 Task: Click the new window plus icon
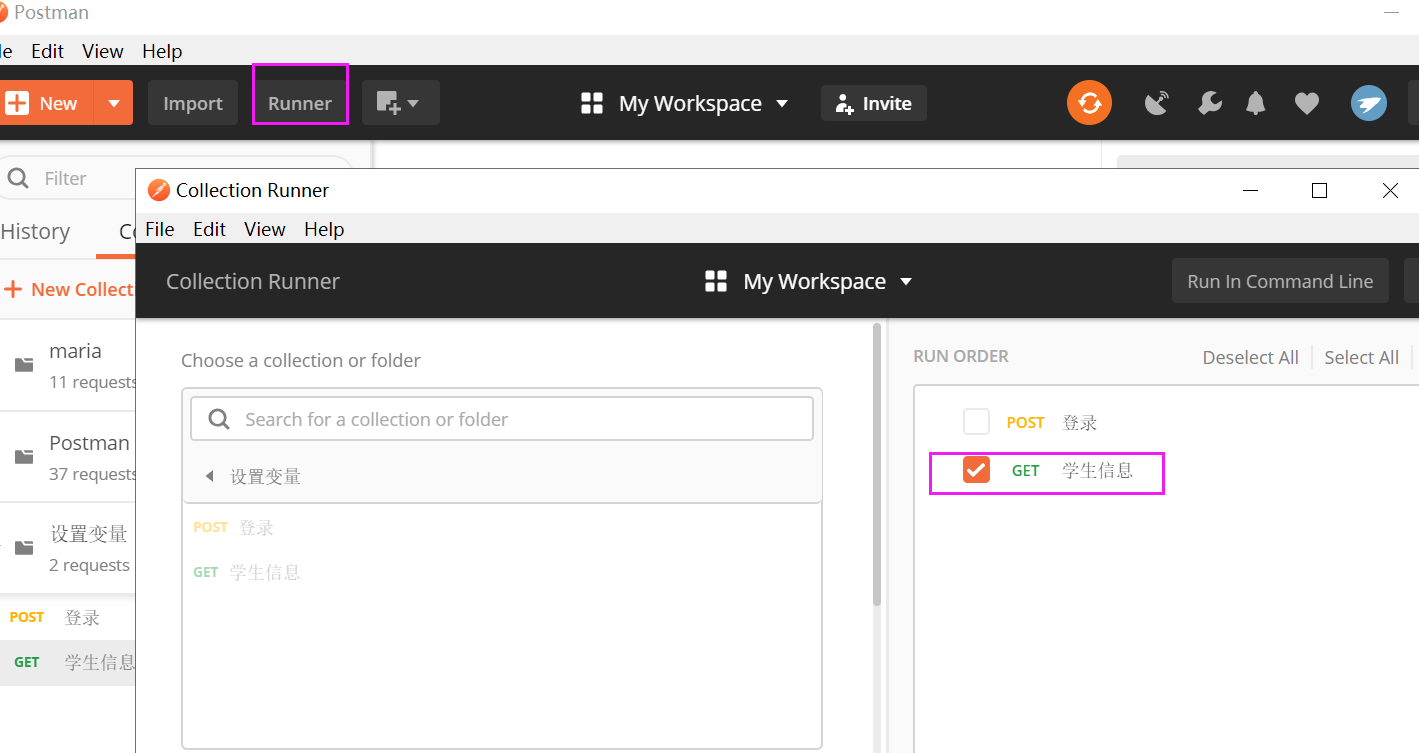pyautogui.click(x=400, y=103)
